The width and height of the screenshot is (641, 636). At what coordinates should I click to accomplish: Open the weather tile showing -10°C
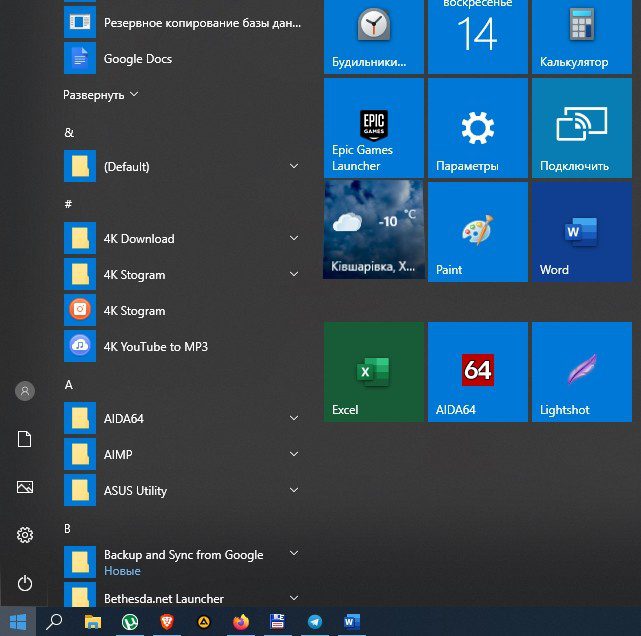374,230
